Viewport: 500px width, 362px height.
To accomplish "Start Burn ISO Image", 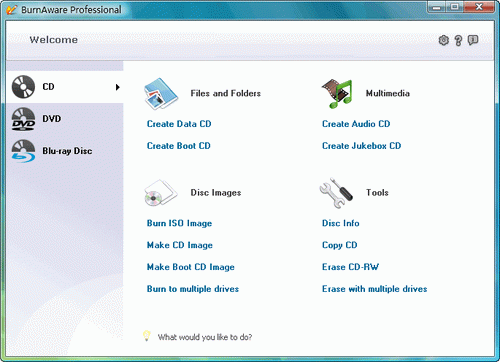I will click(179, 223).
